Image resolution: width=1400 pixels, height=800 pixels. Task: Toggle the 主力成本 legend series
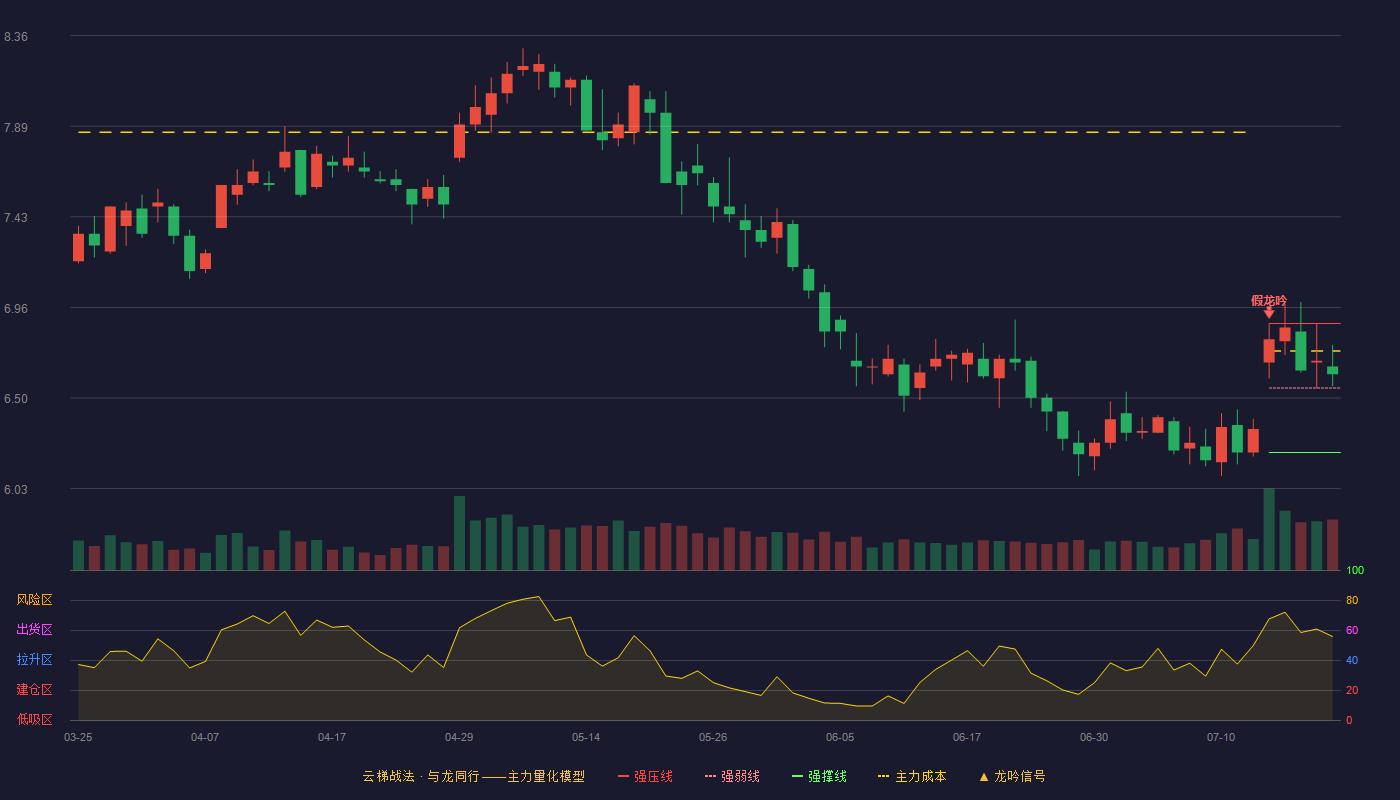pos(912,776)
